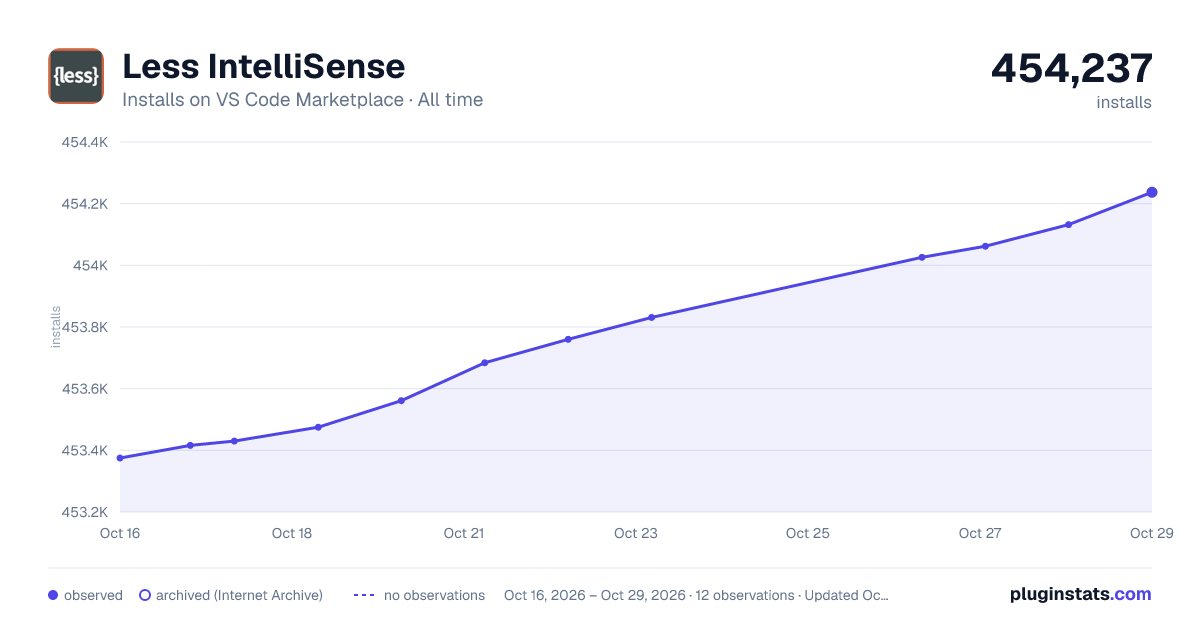Click the 453.6K y-axis label
This screenshot has height=630, width=1200.
click(x=84, y=389)
